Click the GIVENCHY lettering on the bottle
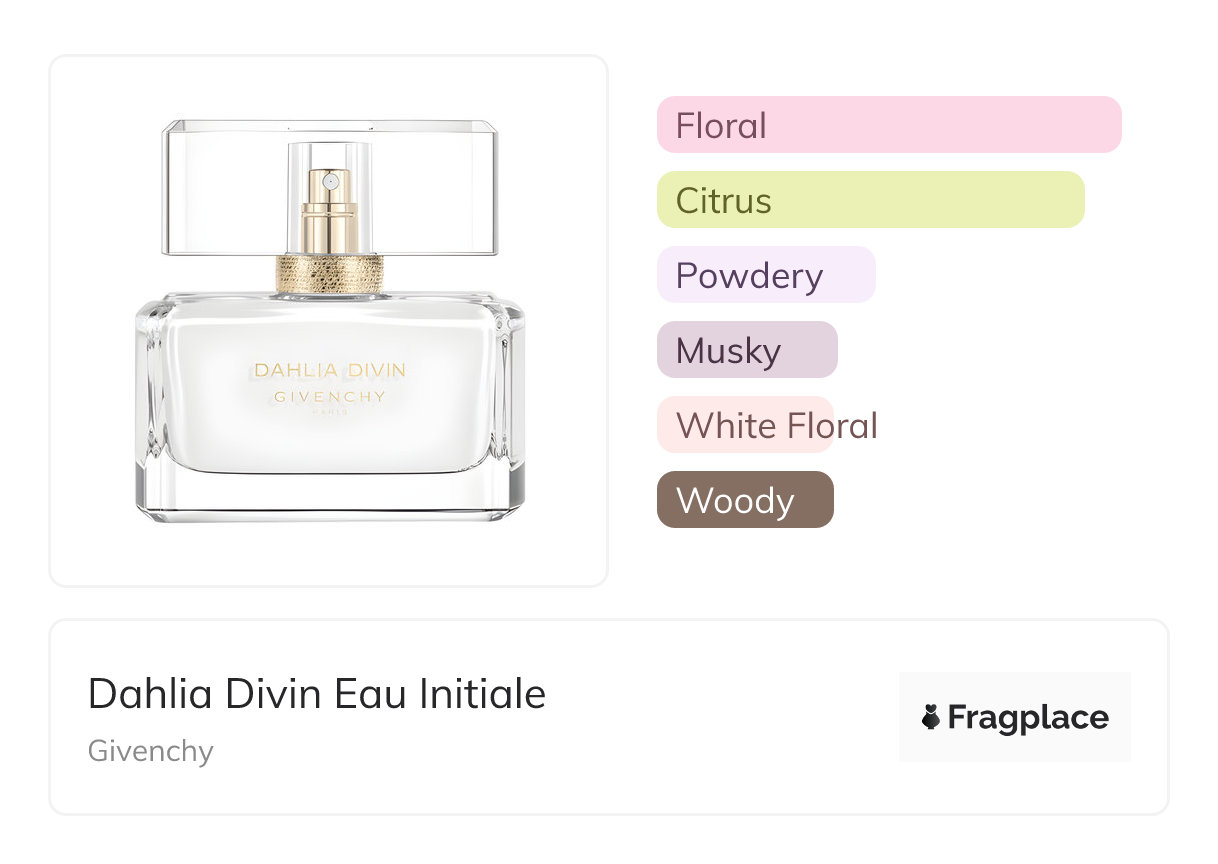 coord(329,396)
